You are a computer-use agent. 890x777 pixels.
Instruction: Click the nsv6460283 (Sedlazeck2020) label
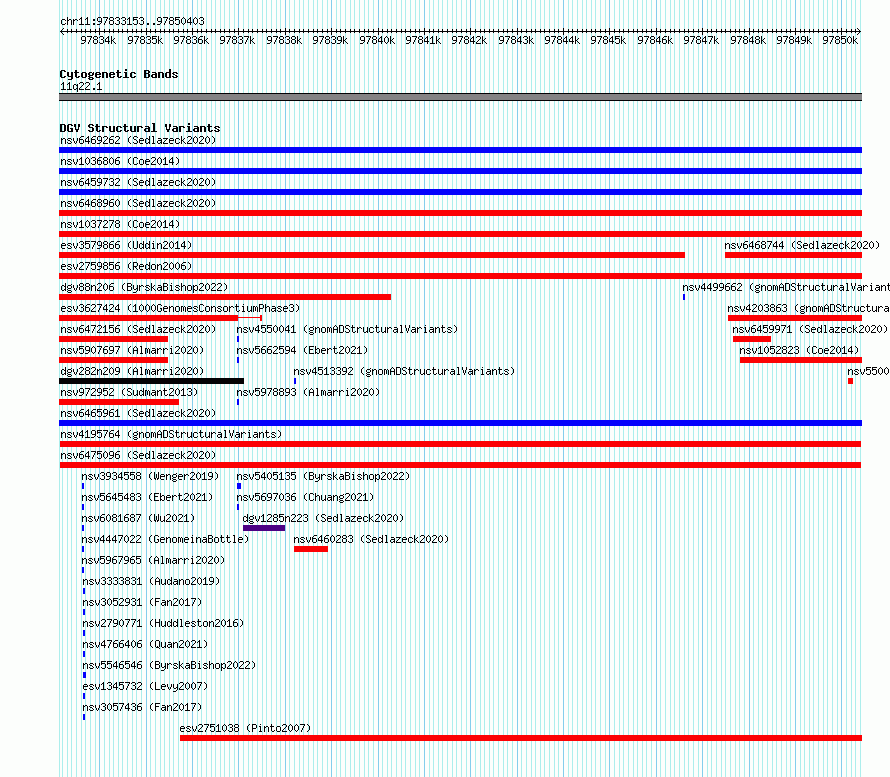click(371, 539)
